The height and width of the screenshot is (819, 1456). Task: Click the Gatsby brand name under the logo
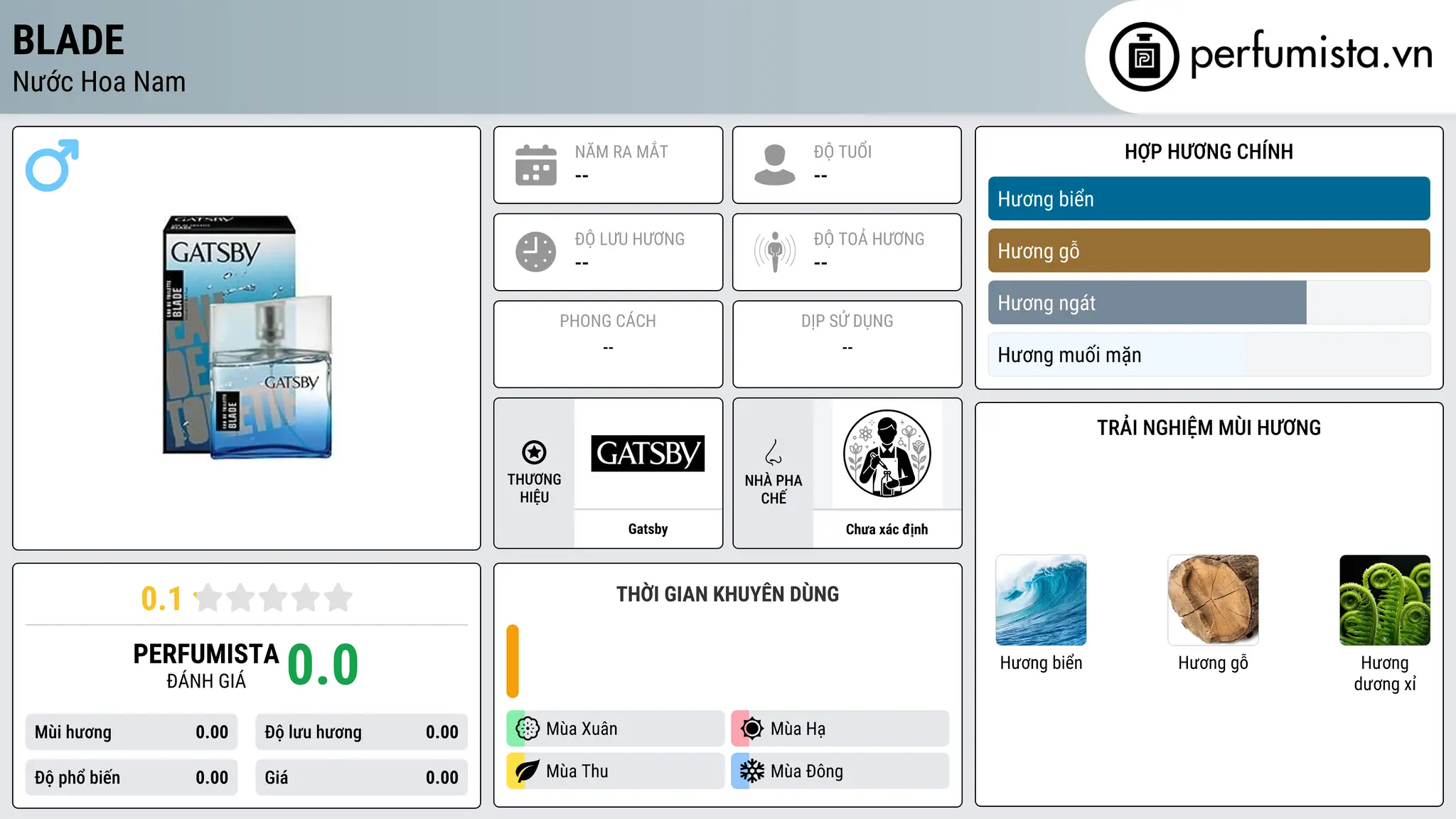click(648, 529)
